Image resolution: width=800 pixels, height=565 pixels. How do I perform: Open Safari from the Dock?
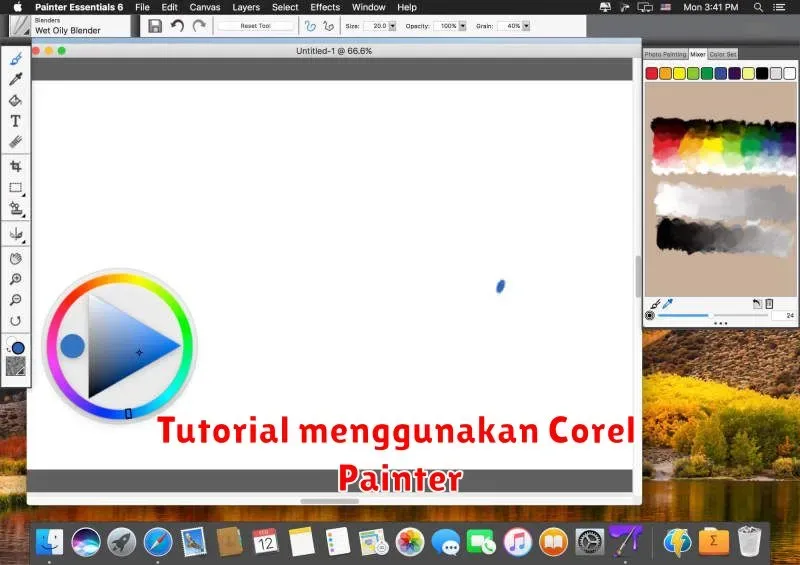click(158, 542)
